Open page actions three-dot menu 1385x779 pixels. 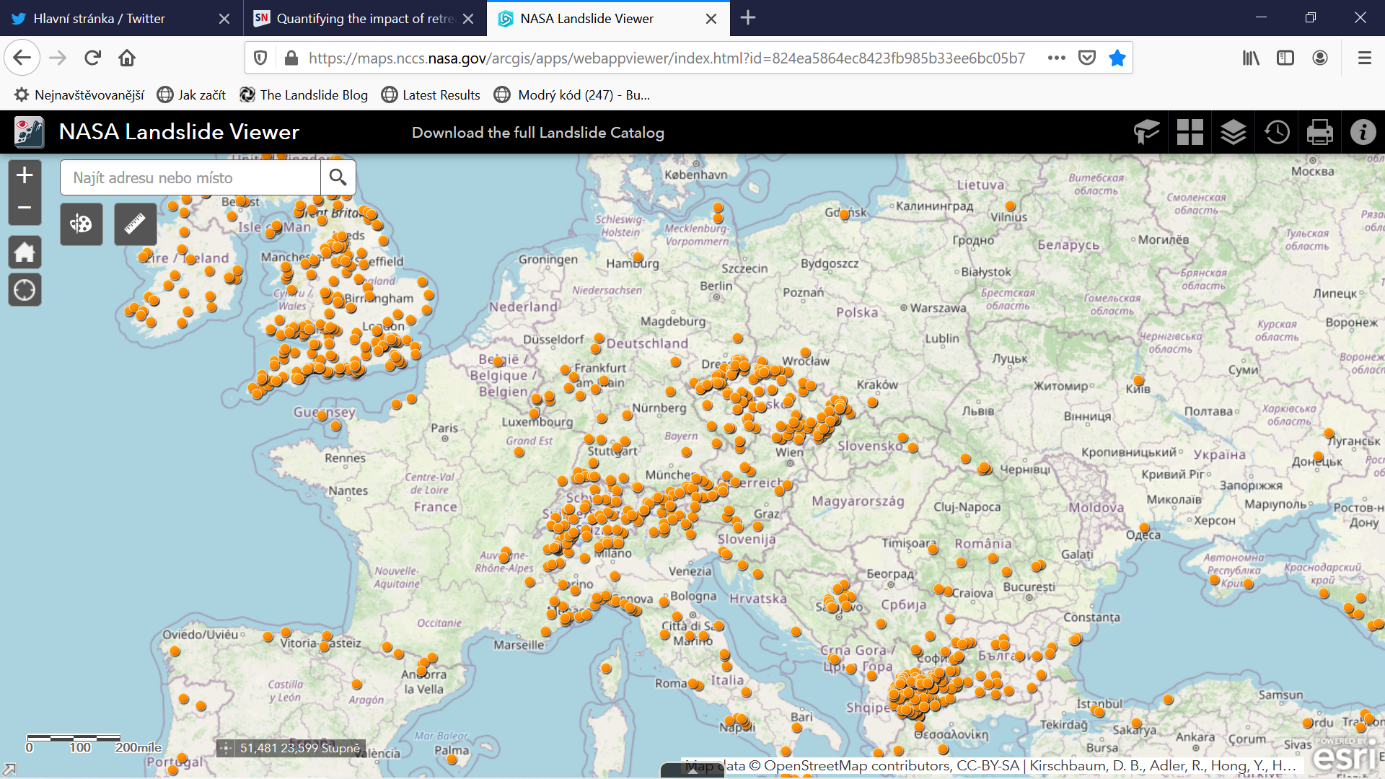pyautogui.click(x=1056, y=58)
